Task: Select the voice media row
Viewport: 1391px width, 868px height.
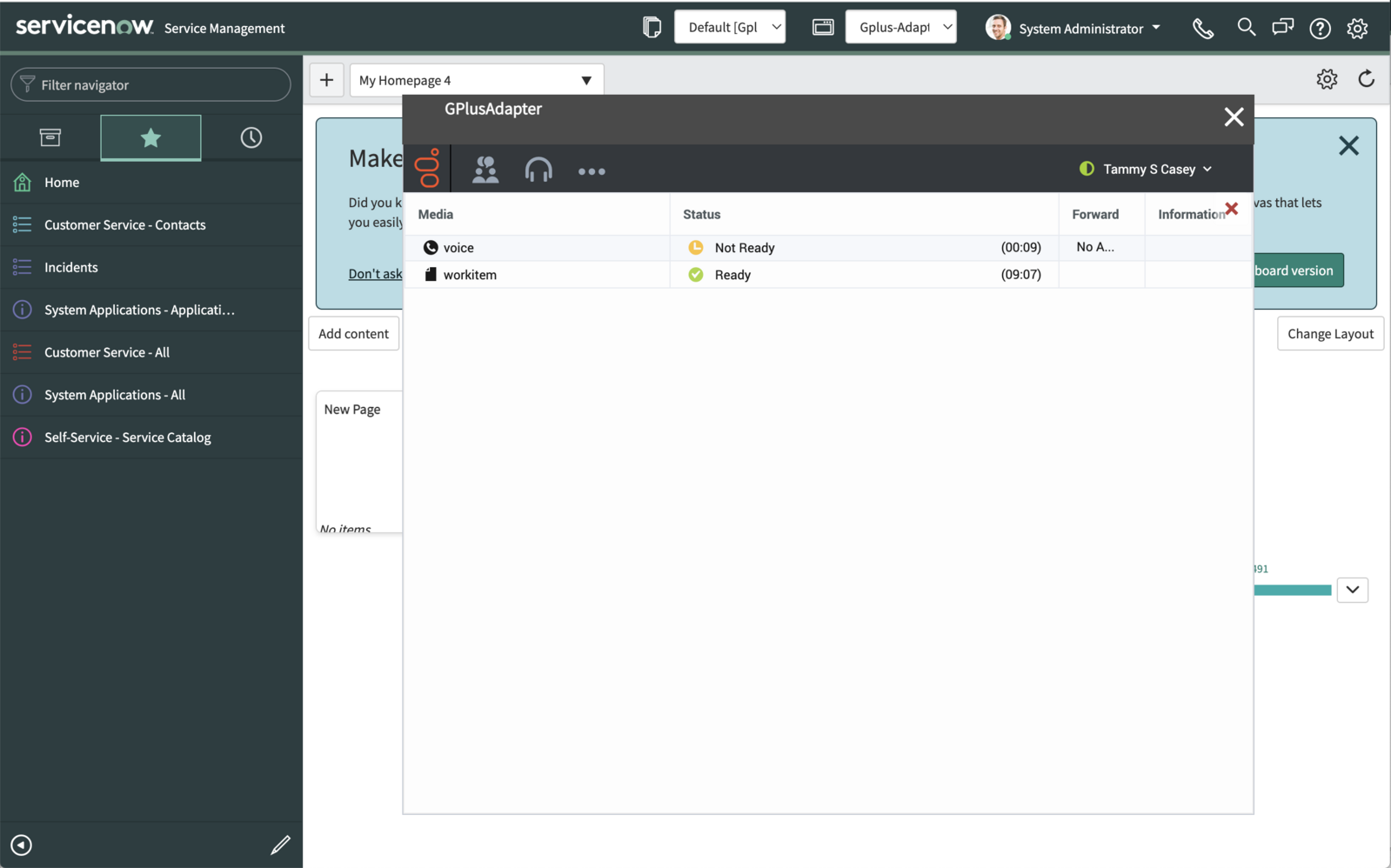Action: (828, 248)
